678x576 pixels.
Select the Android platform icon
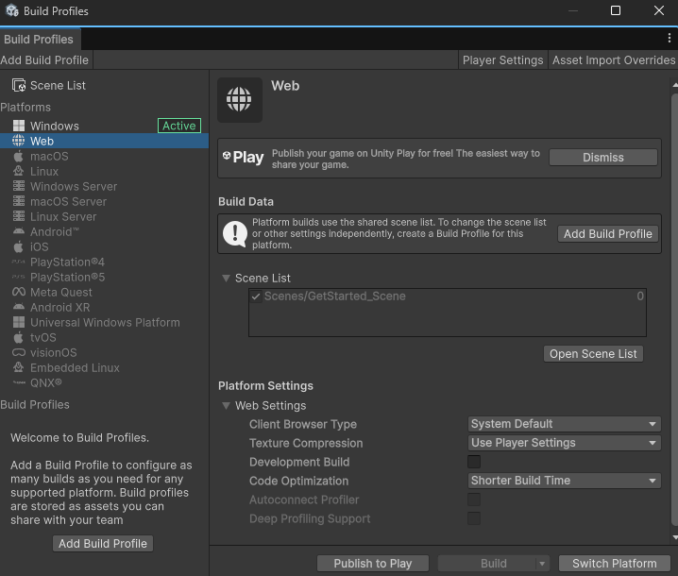pos(18,232)
